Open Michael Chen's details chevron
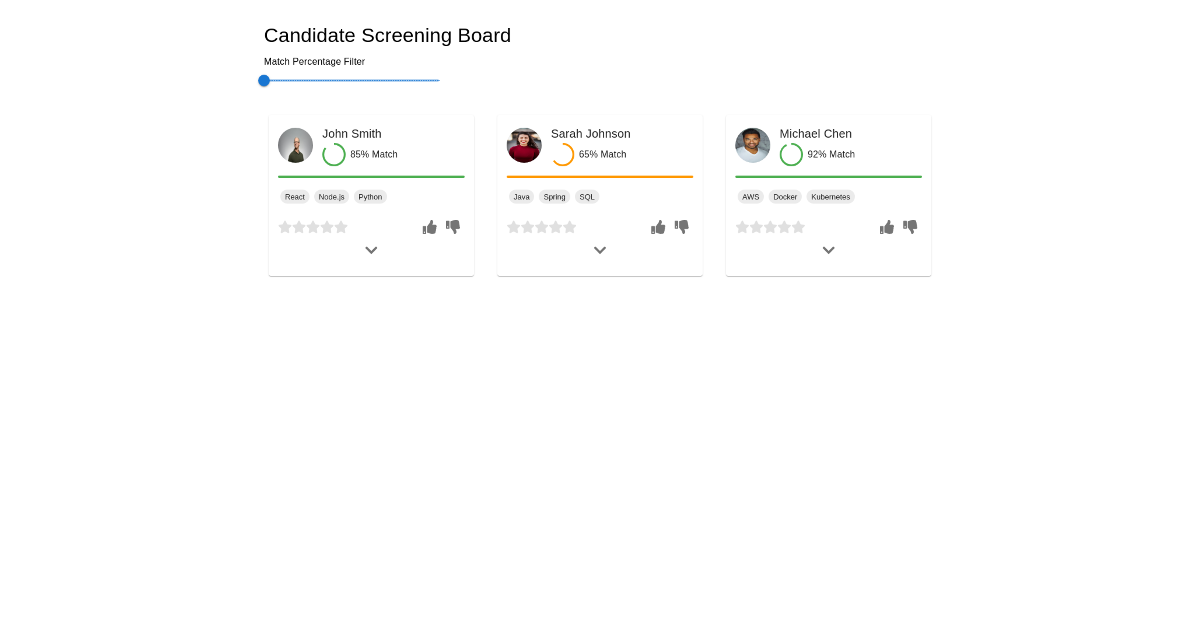The image size is (1200, 630). point(828,250)
